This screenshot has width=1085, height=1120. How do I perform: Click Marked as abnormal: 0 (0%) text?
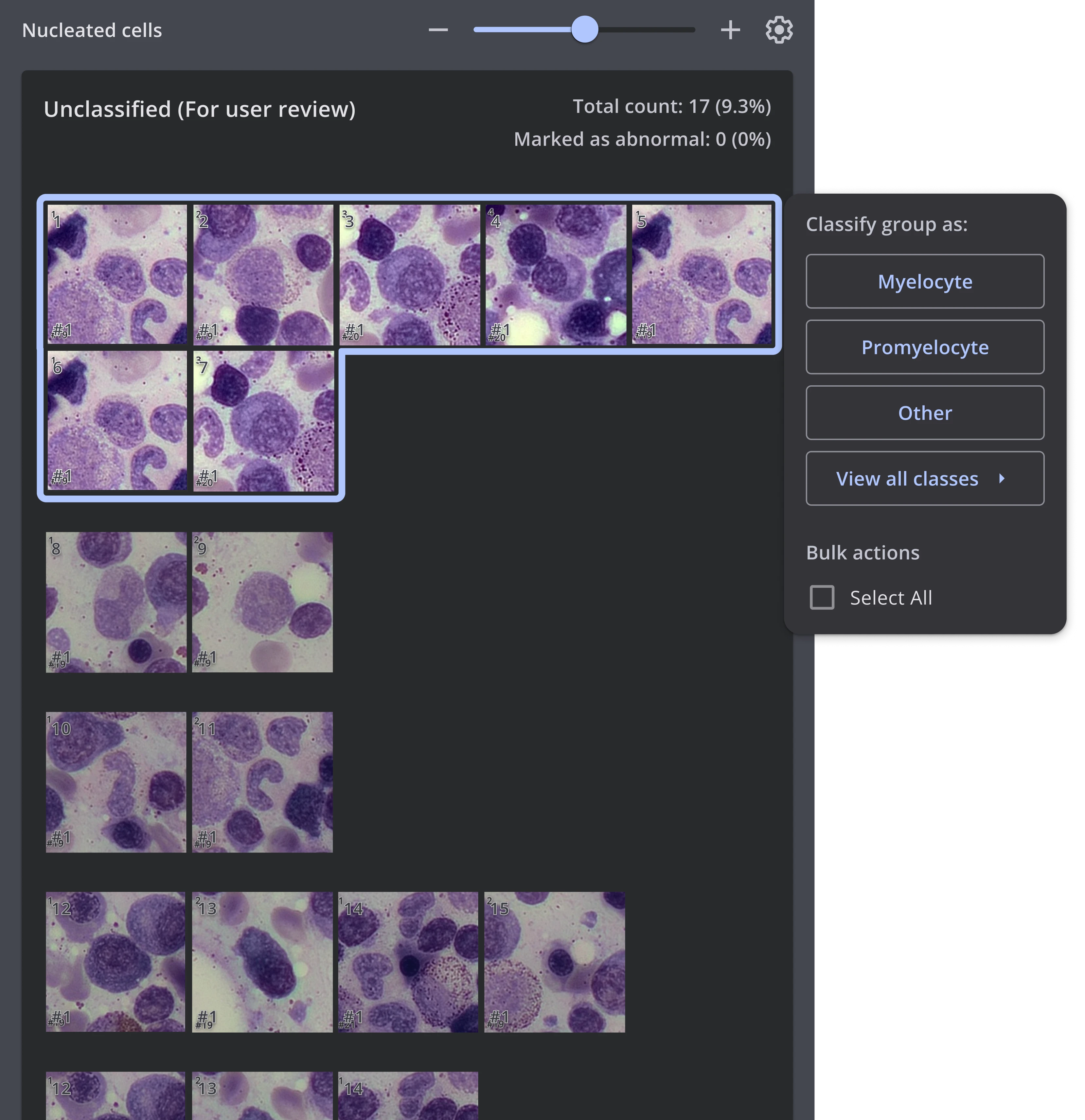pyautogui.click(x=642, y=139)
